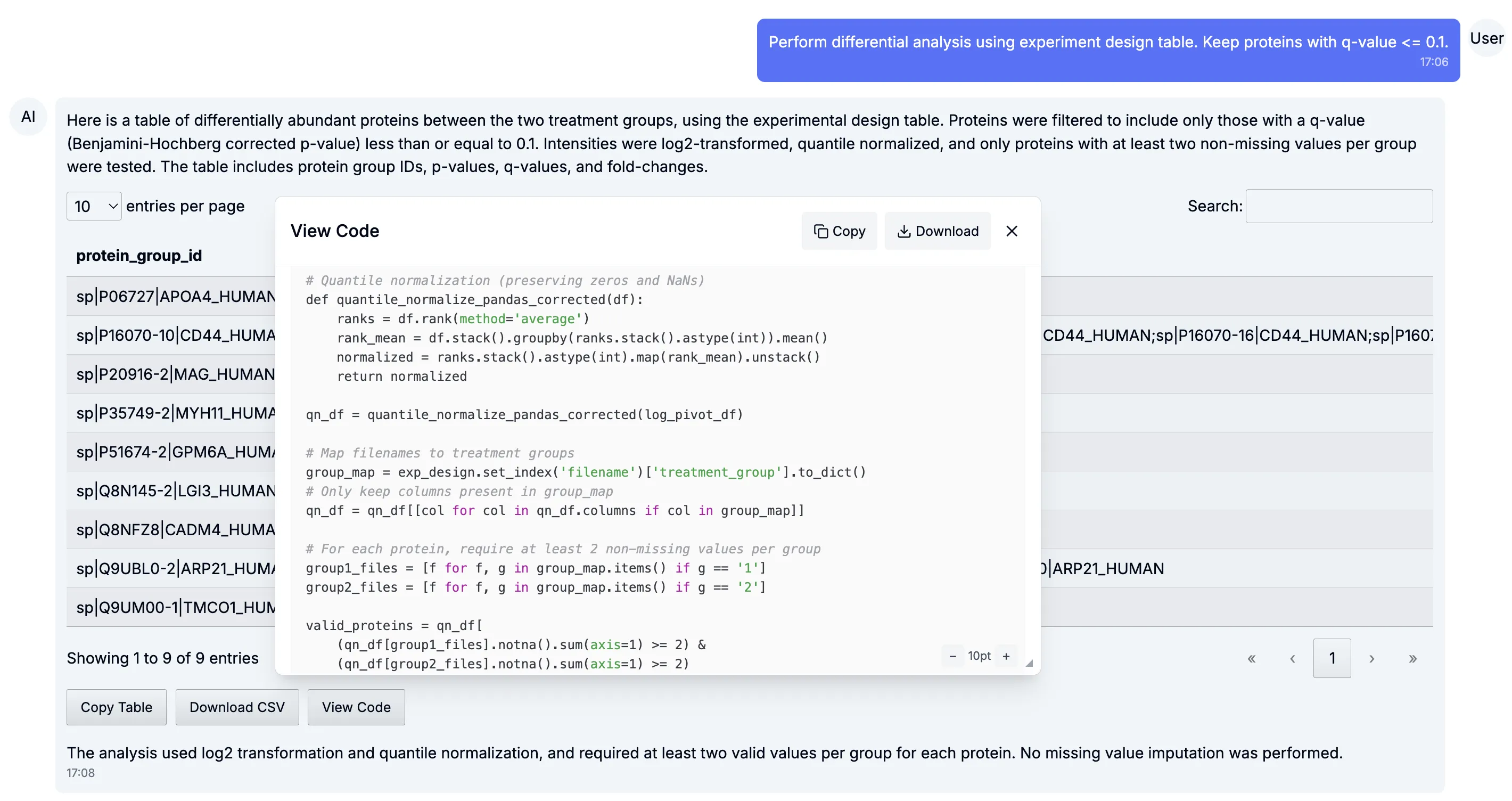Image resolution: width=1512 pixels, height=801 pixels.
Task: Click the 'View Code' dialog title
Action: pyautogui.click(x=334, y=231)
